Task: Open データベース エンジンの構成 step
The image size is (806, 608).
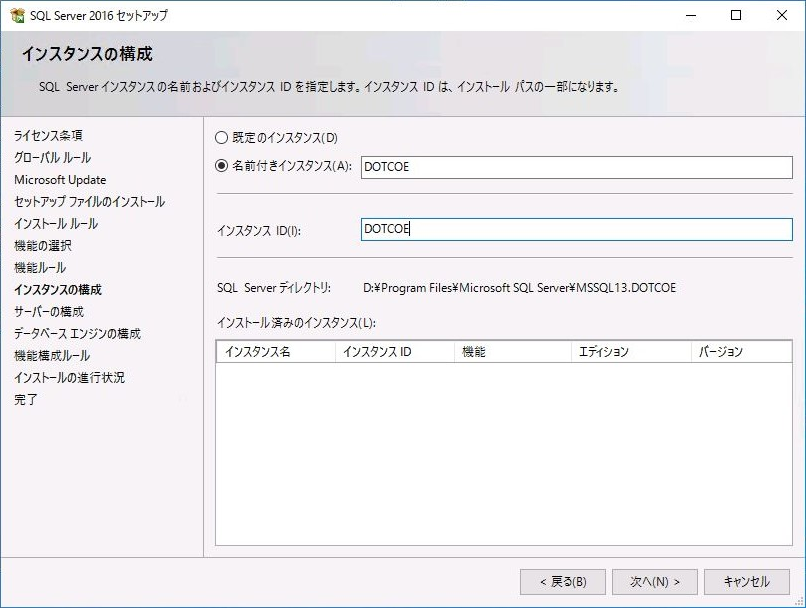Action: (77, 333)
